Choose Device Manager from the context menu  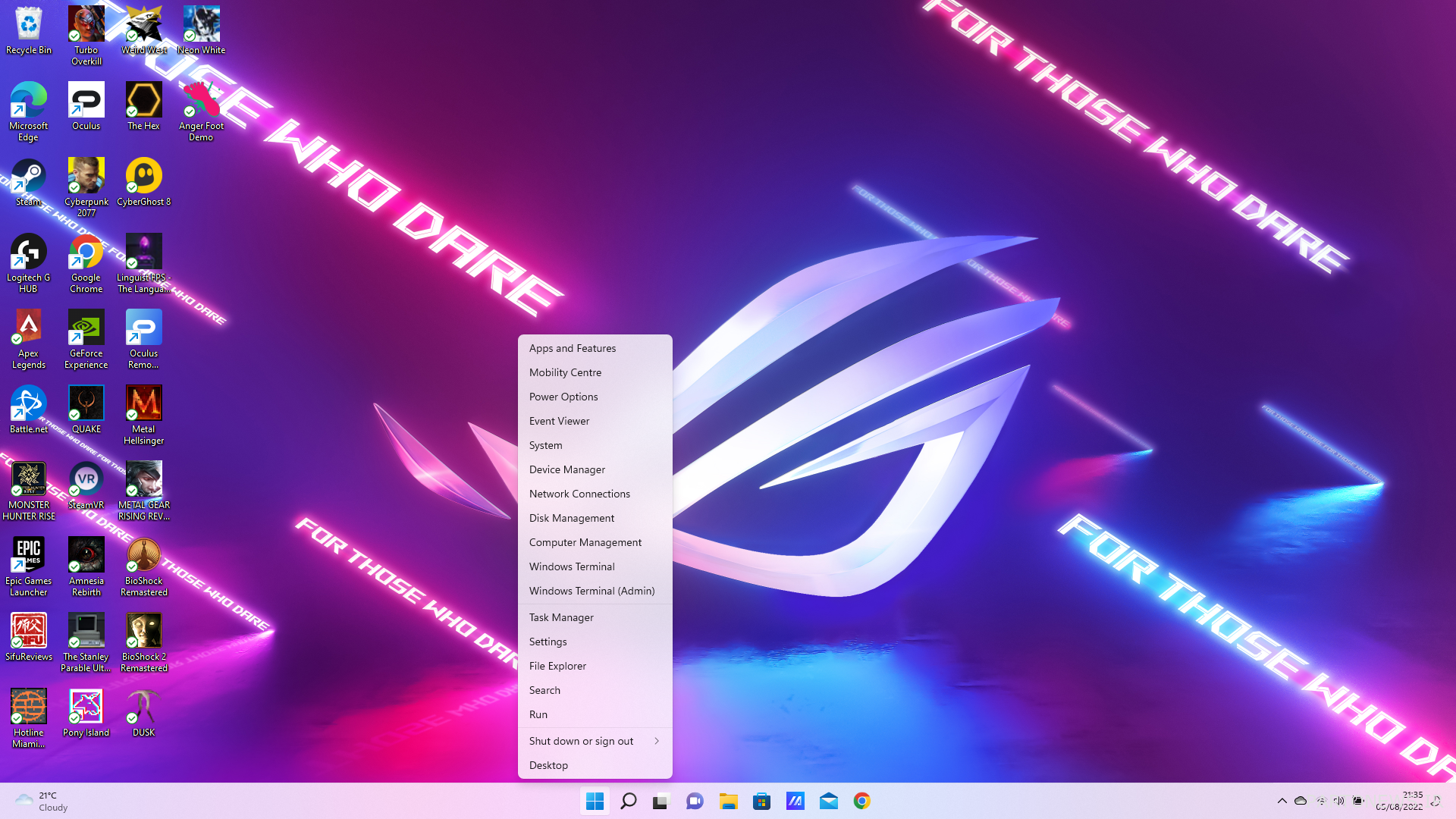pos(567,469)
